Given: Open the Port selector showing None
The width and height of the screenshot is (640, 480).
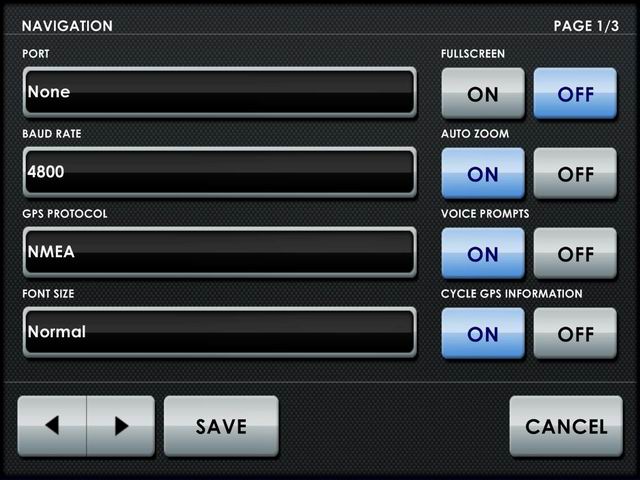Looking at the screenshot, I should [x=220, y=92].
